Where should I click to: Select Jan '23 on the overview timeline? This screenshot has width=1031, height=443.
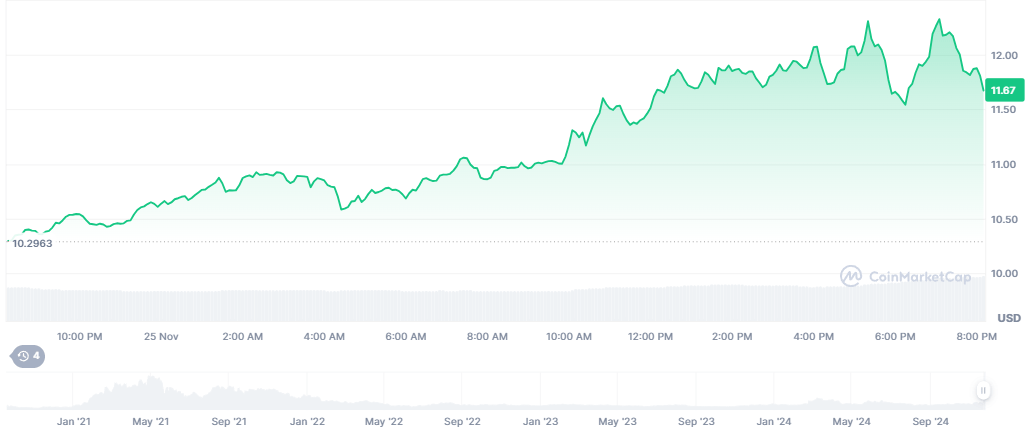(541, 422)
